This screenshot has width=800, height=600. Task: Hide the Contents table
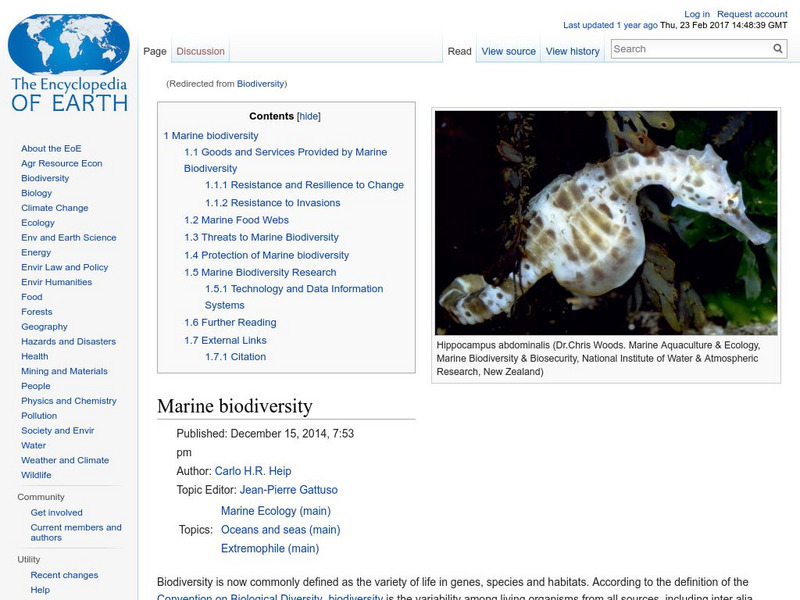(308, 115)
